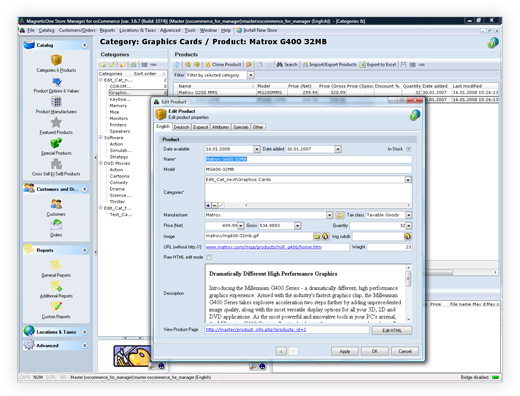Collapse the Catalog sidebar panel

tap(85, 45)
